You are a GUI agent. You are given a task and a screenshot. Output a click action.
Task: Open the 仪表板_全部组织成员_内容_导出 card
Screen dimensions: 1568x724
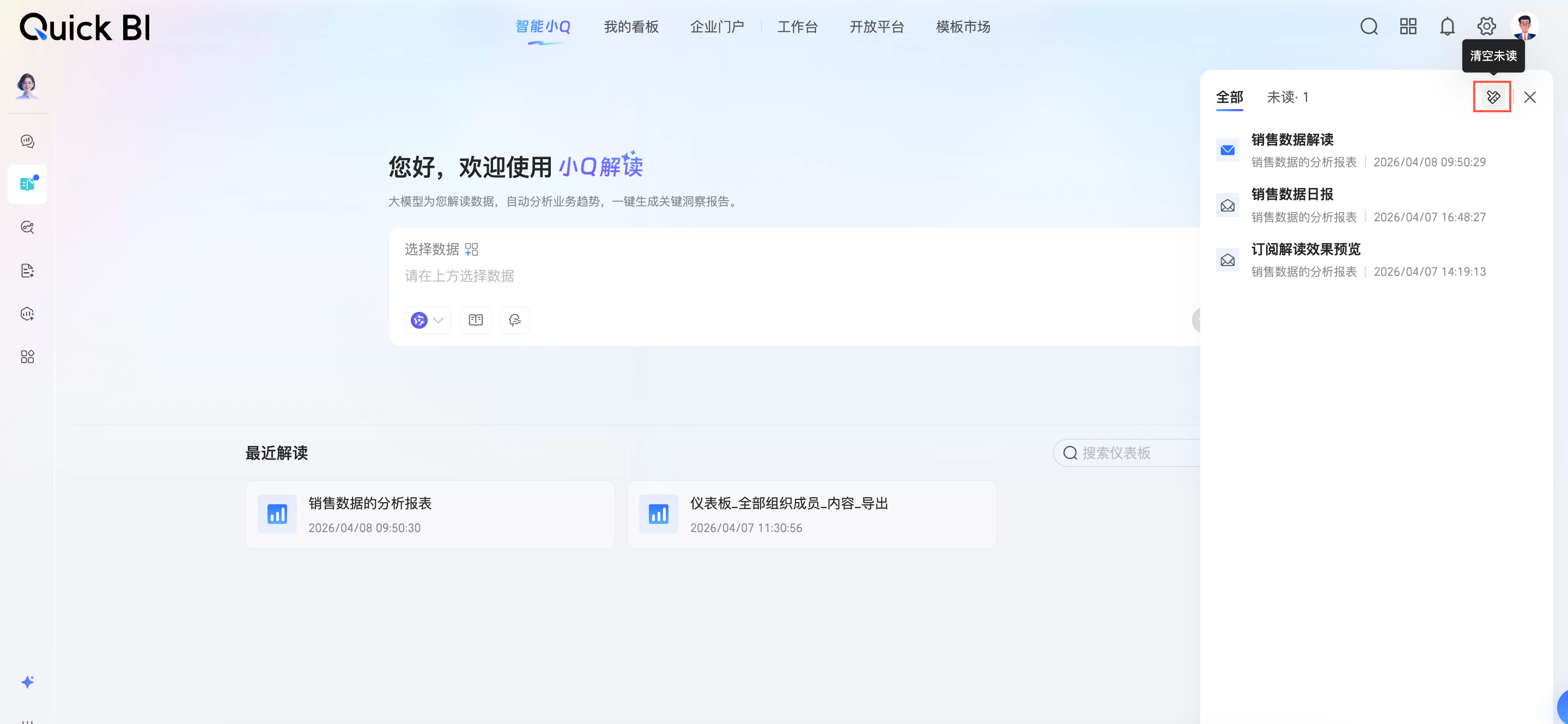(811, 515)
